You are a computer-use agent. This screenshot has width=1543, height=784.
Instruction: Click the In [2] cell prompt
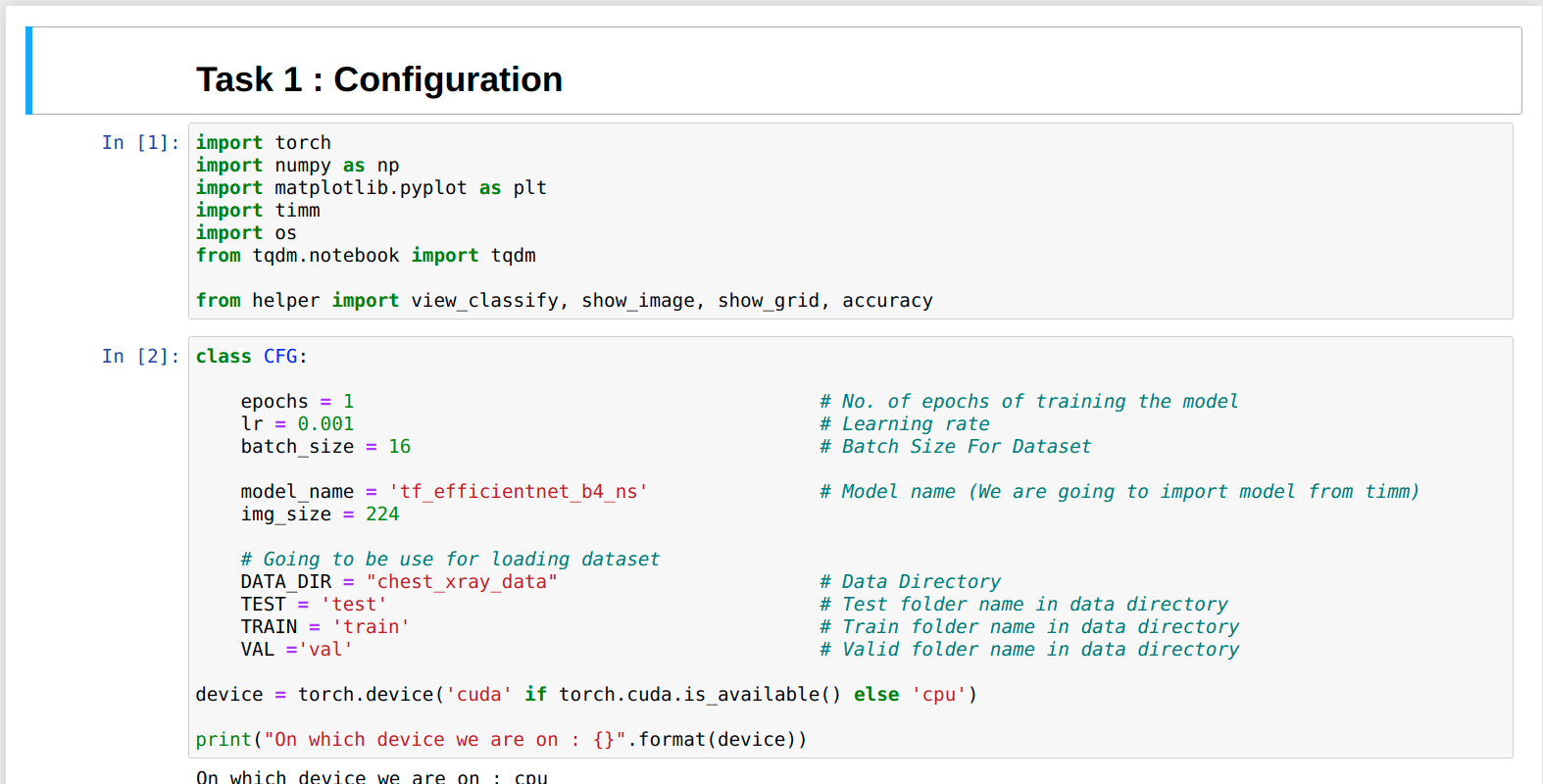[x=140, y=357]
